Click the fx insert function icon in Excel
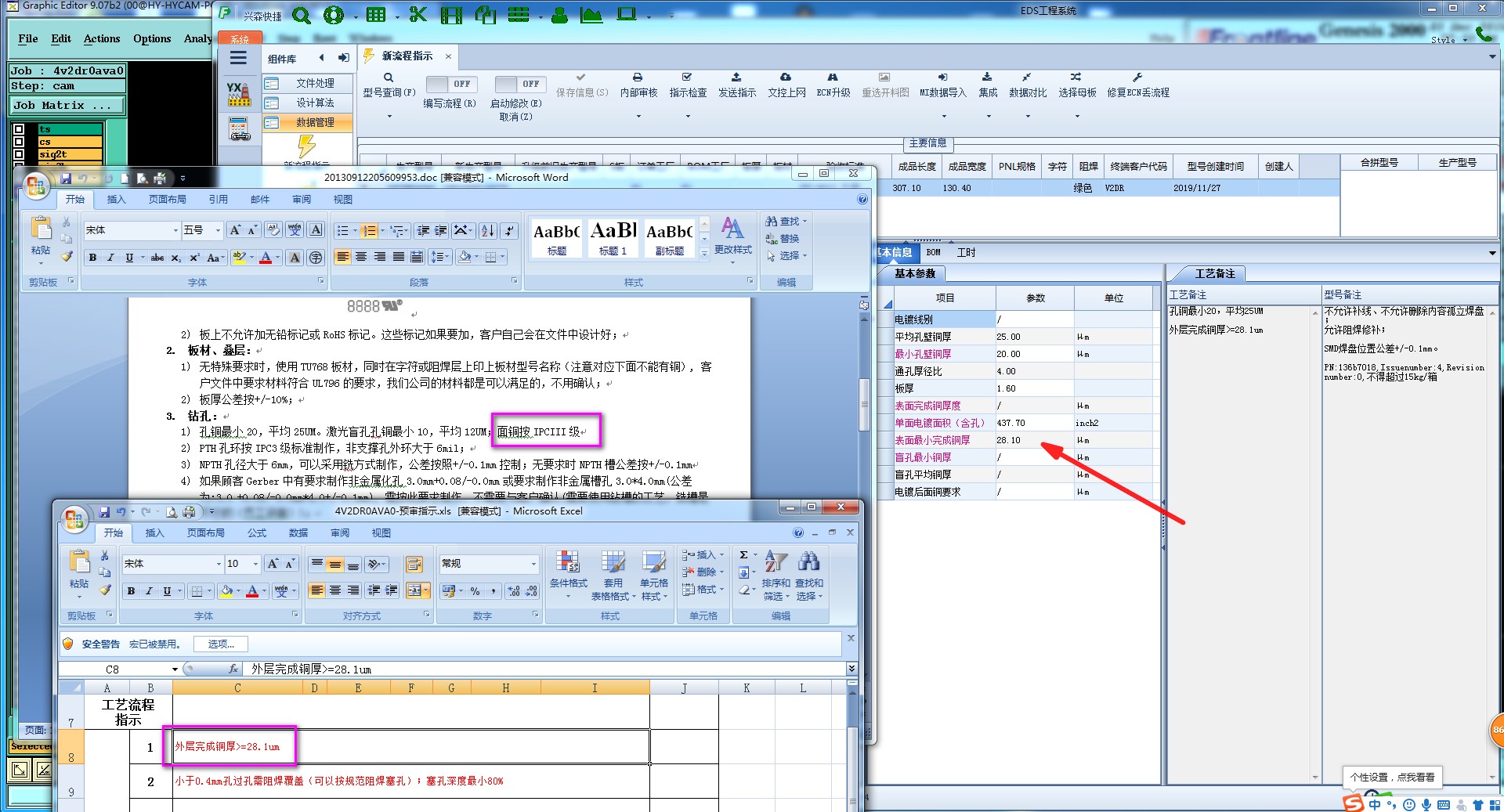Viewport: 1504px width, 812px height. point(233,669)
